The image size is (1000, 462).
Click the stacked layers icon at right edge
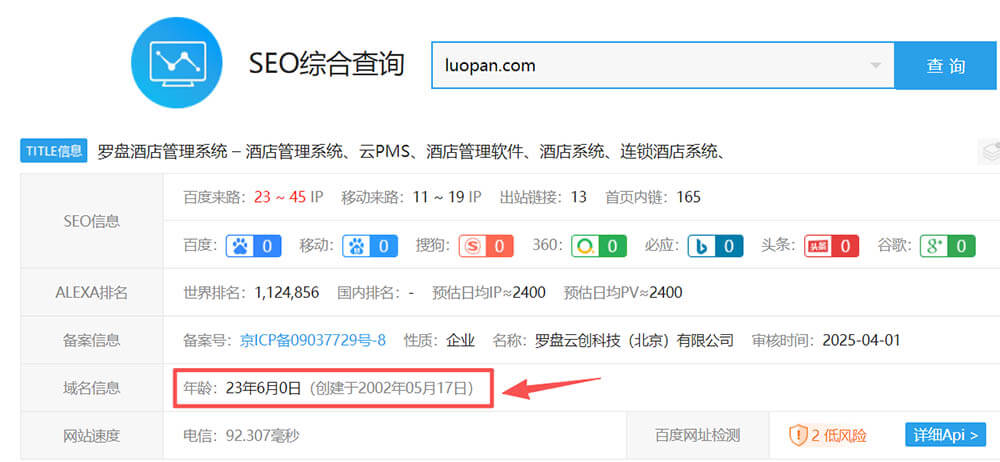[989, 152]
